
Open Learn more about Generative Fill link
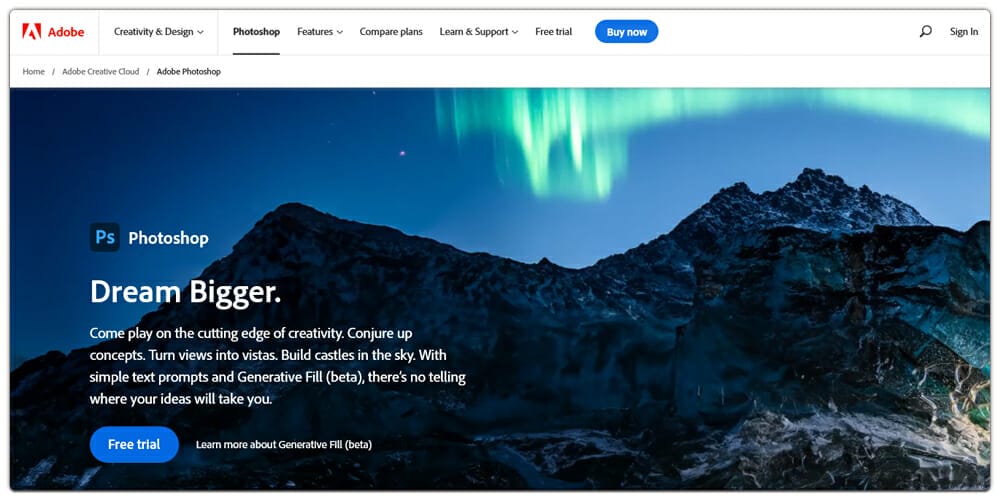pos(284,445)
